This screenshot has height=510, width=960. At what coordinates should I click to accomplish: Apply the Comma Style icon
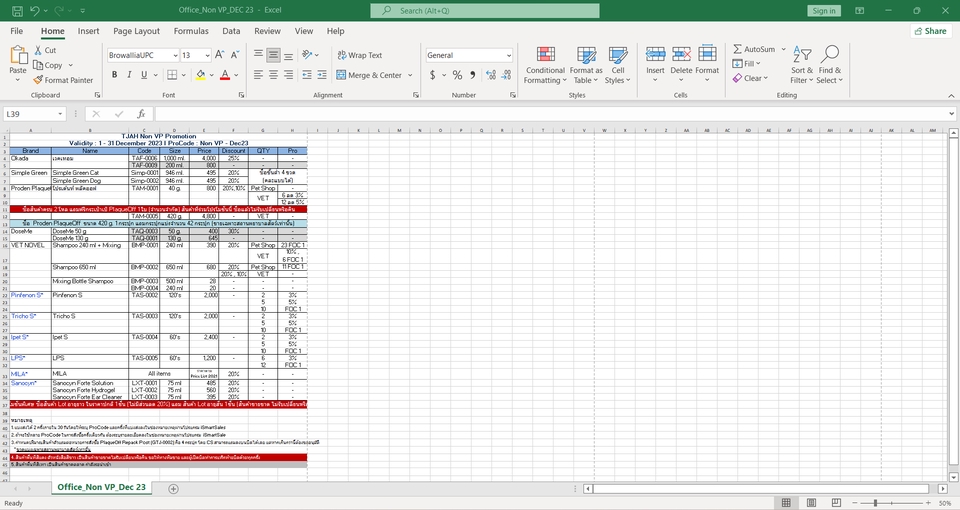[473, 75]
